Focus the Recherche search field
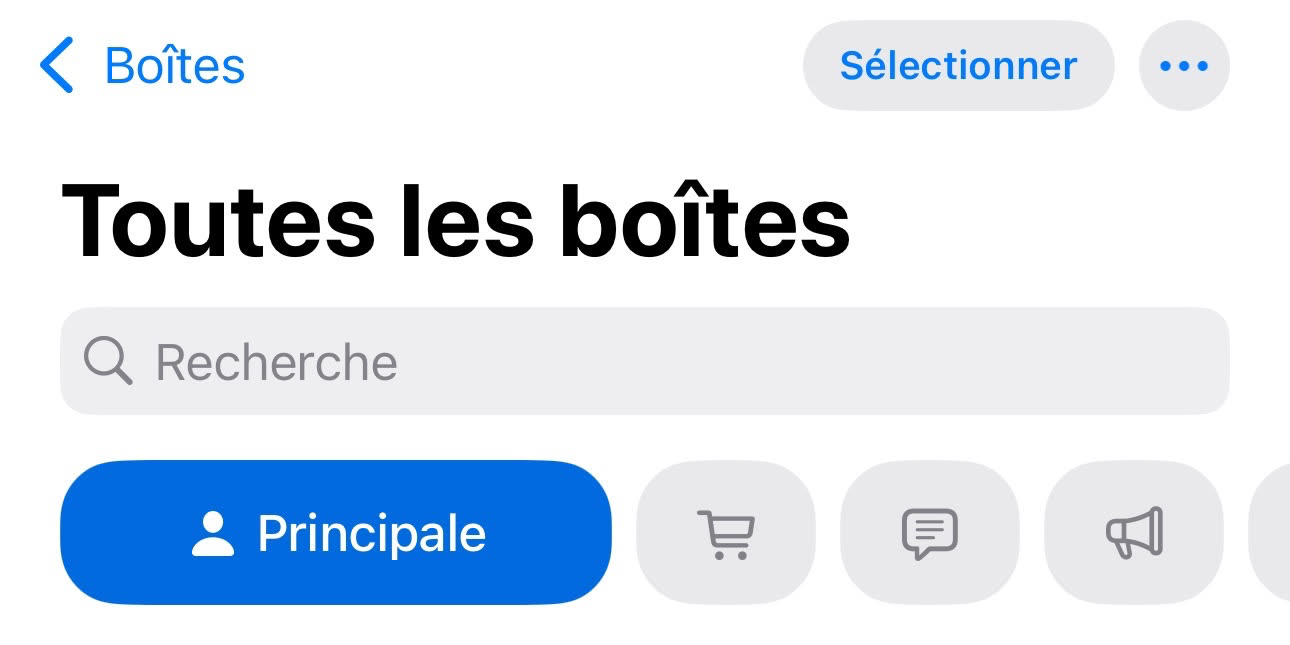Viewport: 1290px width, 645px height. pos(645,361)
